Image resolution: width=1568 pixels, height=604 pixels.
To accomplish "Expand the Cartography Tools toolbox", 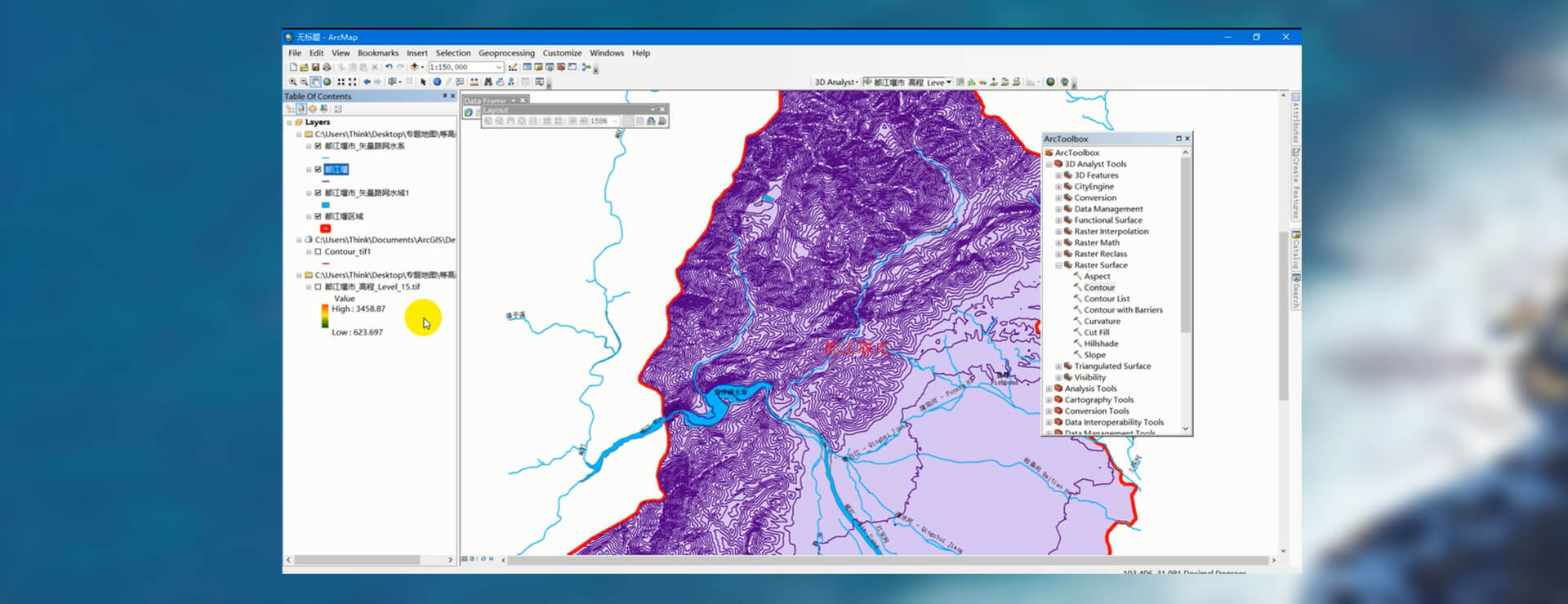I will coord(1049,401).
